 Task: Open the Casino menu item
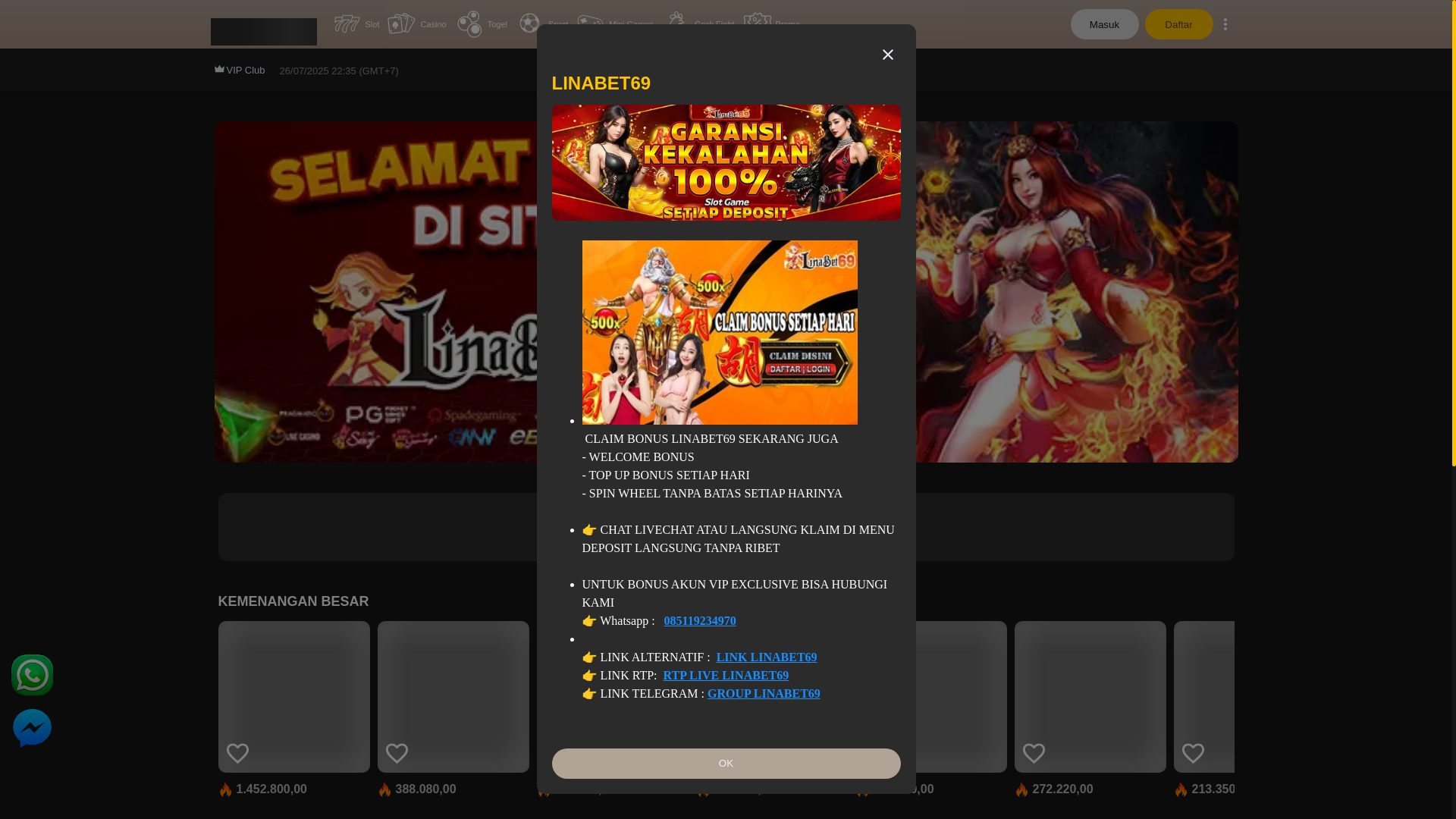(x=416, y=24)
